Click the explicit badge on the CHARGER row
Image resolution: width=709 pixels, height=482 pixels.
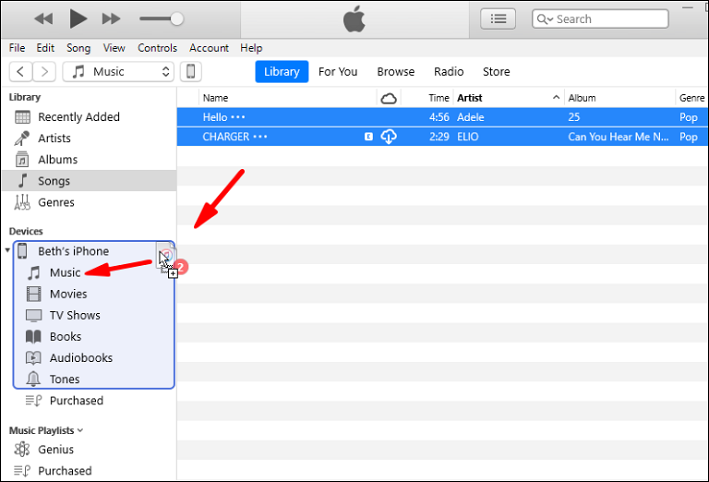(x=369, y=137)
